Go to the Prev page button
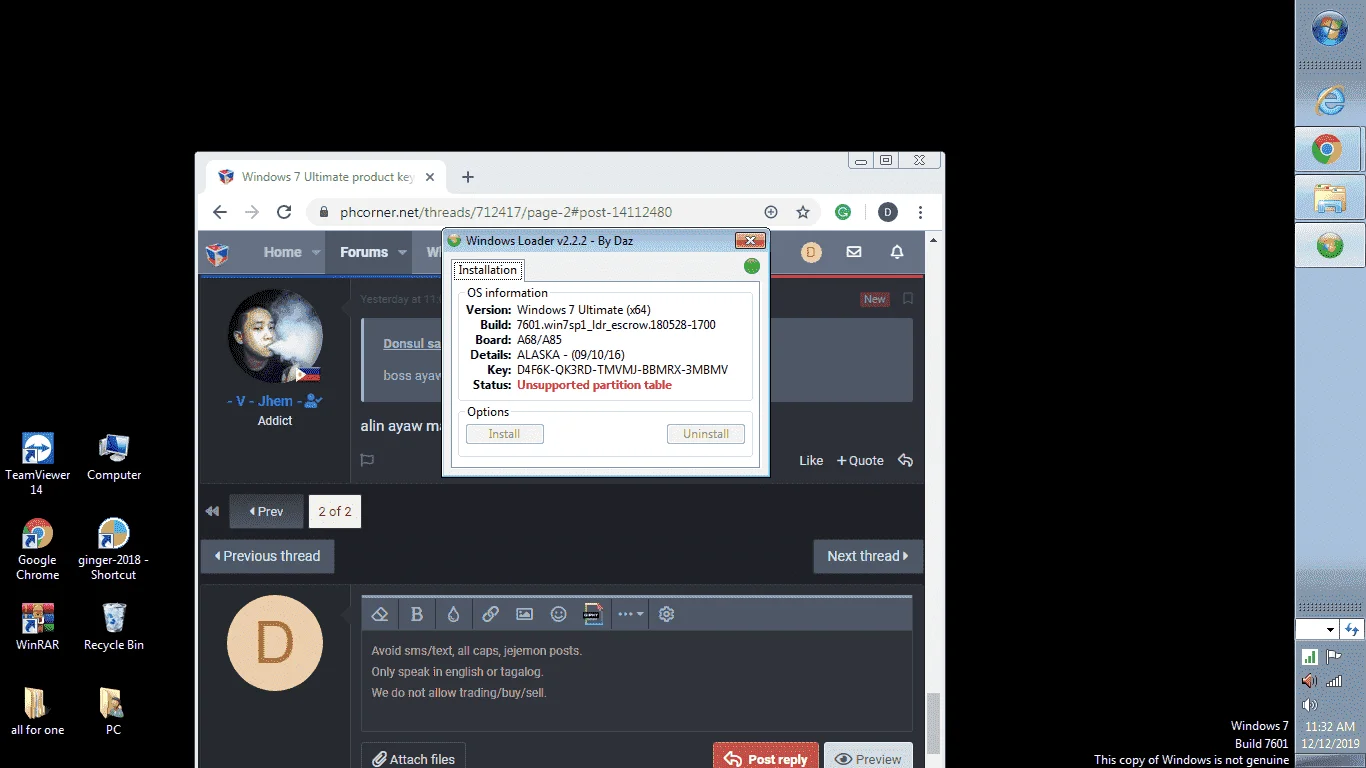Image resolution: width=1366 pixels, height=768 pixels. [266, 511]
